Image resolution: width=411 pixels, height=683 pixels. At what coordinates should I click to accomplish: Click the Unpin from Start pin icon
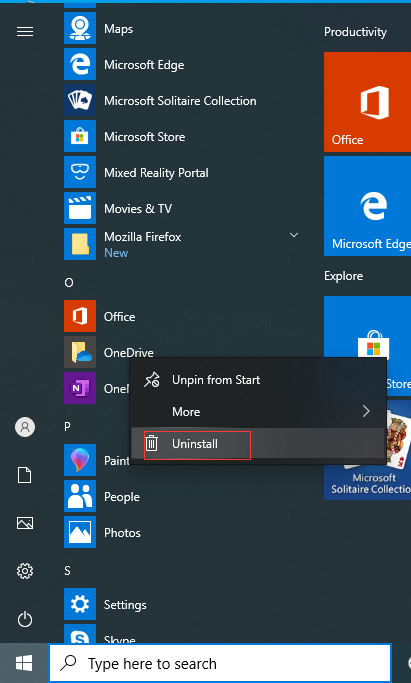(x=152, y=380)
